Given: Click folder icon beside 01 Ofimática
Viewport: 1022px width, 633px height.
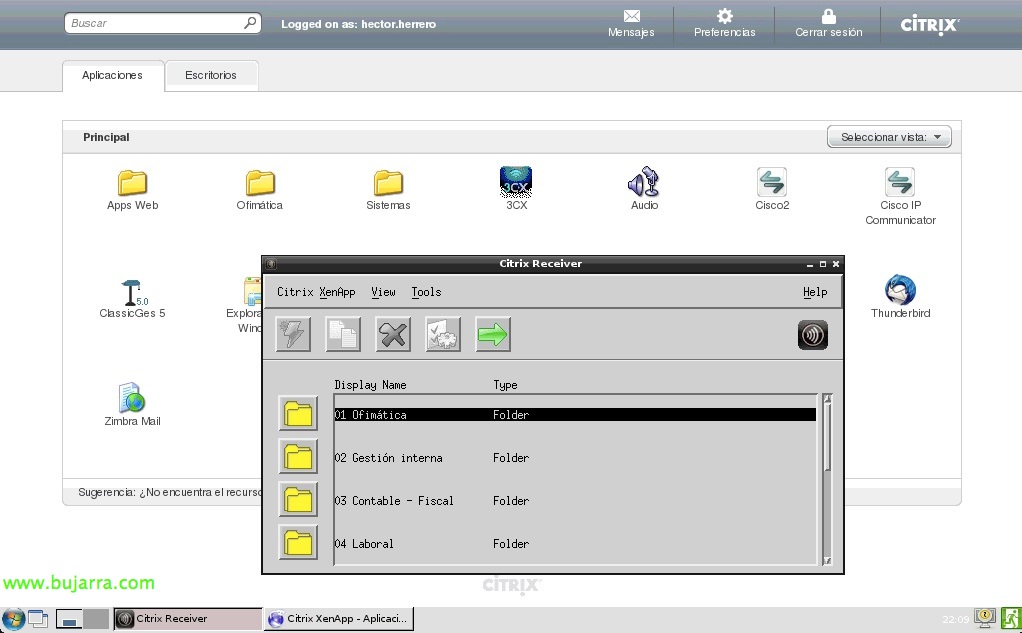Looking at the screenshot, I should (298, 413).
